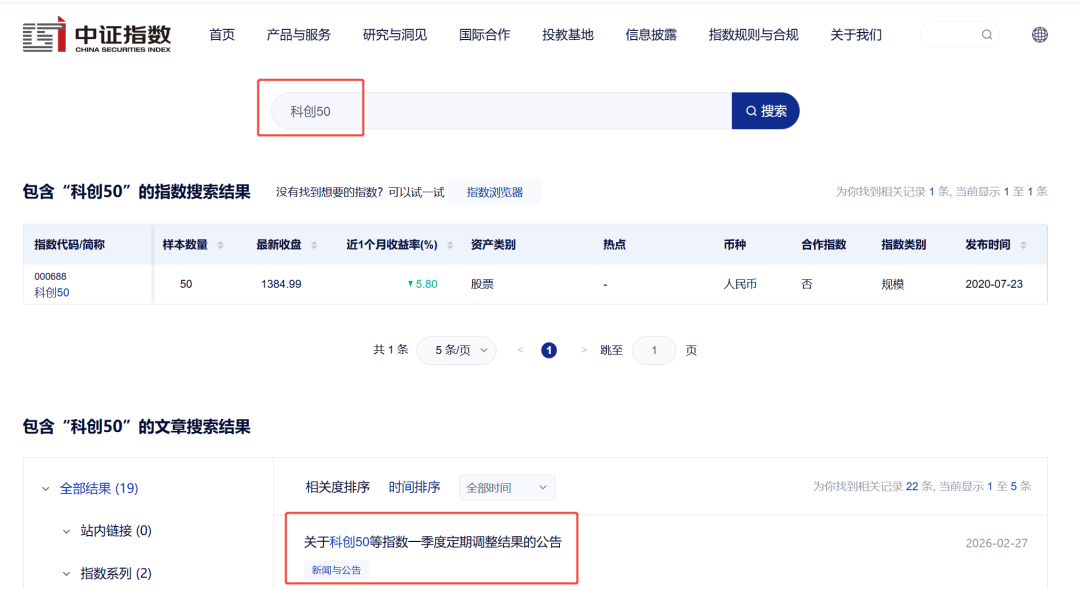The image size is (1080, 589).
Task: Expand the 指数系列 (2) category
Action: coord(66,572)
